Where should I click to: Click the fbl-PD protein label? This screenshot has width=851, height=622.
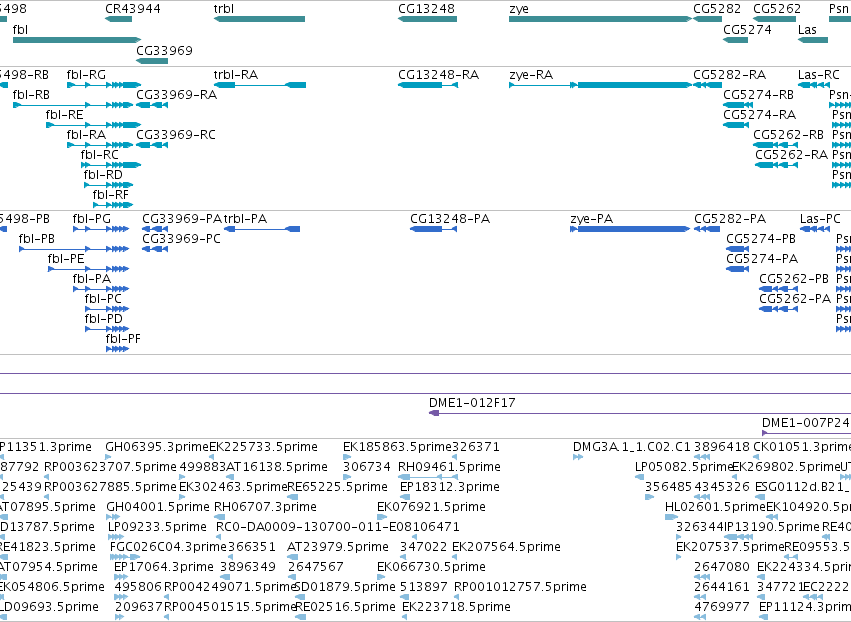pos(104,319)
